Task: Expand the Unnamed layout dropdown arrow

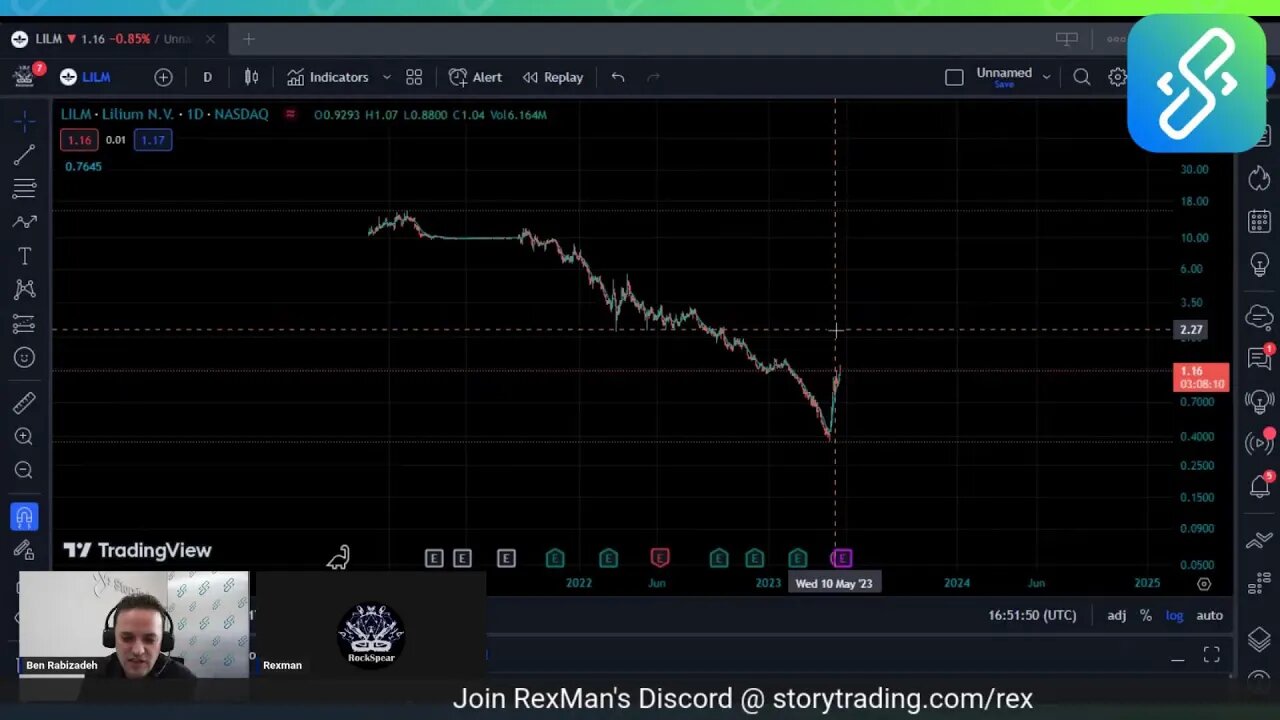Action: pyautogui.click(x=1046, y=77)
